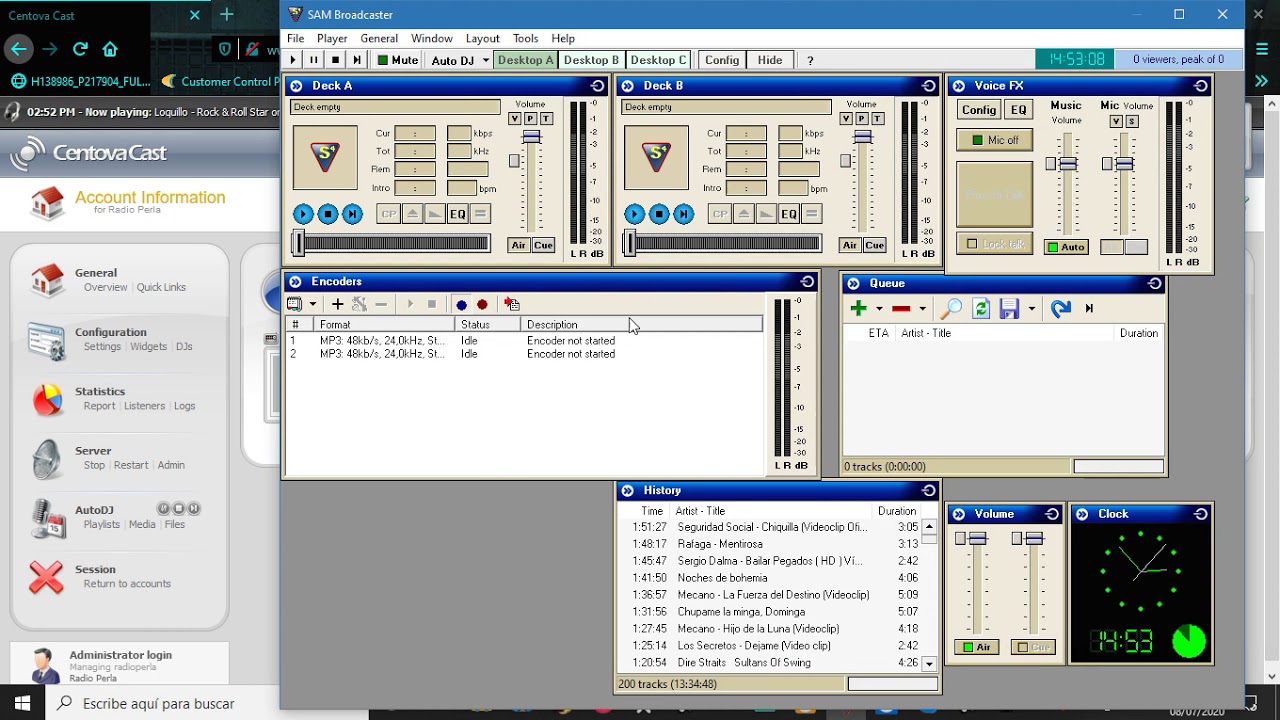Viewport: 1280px width, 720px height.
Task: Open the Player menu
Action: (x=332, y=38)
